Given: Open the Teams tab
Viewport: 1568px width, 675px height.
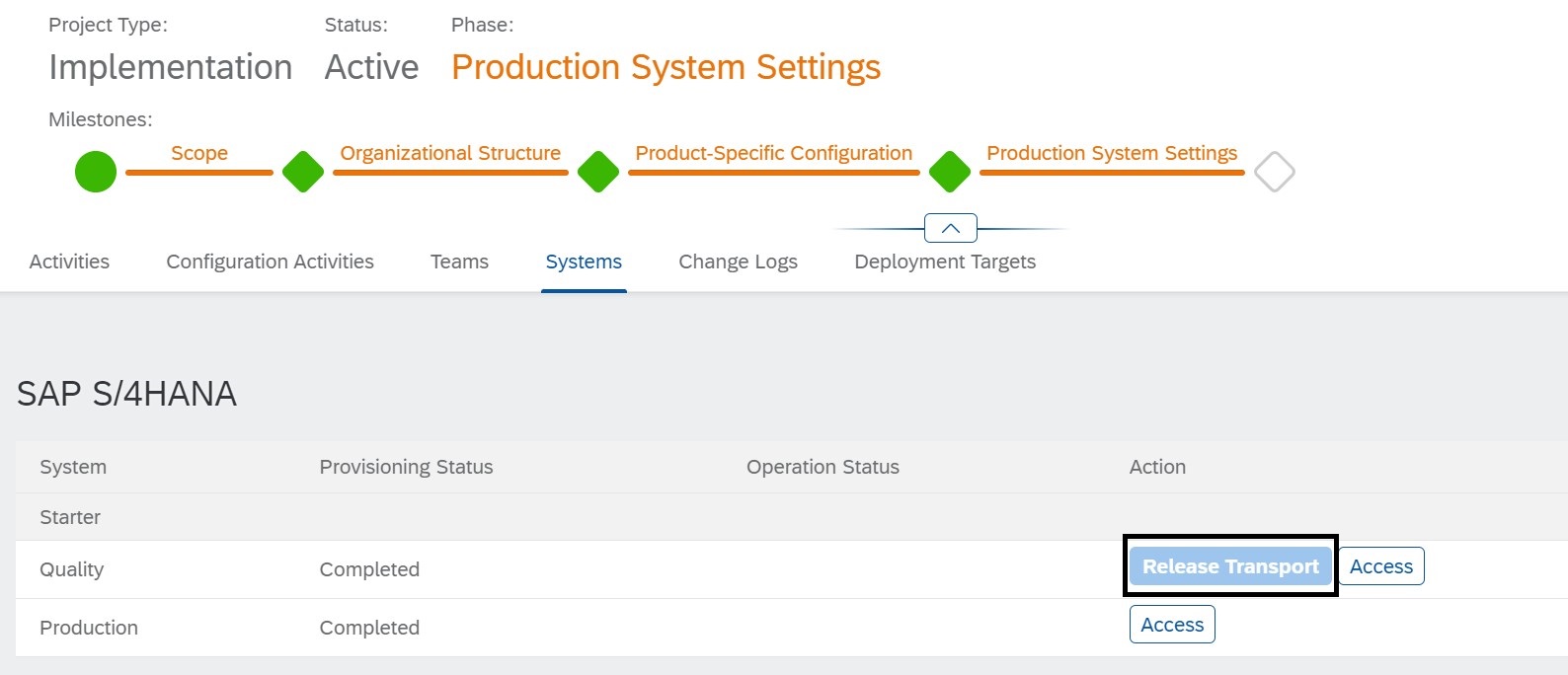Looking at the screenshot, I should click(459, 262).
